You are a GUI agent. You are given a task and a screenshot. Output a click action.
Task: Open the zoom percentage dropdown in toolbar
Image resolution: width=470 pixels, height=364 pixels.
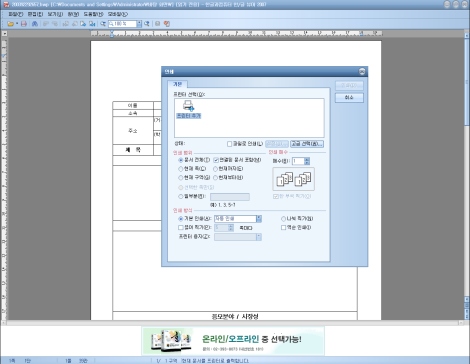click(x=139, y=24)
